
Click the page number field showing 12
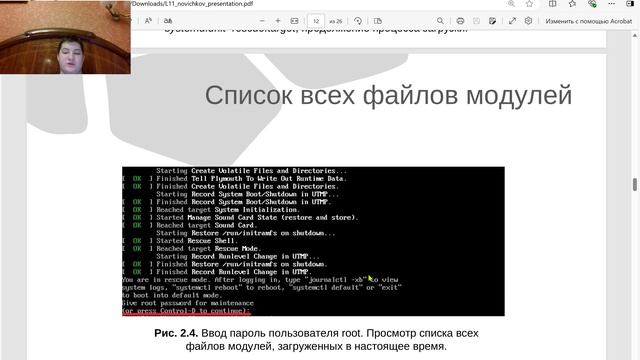point(316,21)
